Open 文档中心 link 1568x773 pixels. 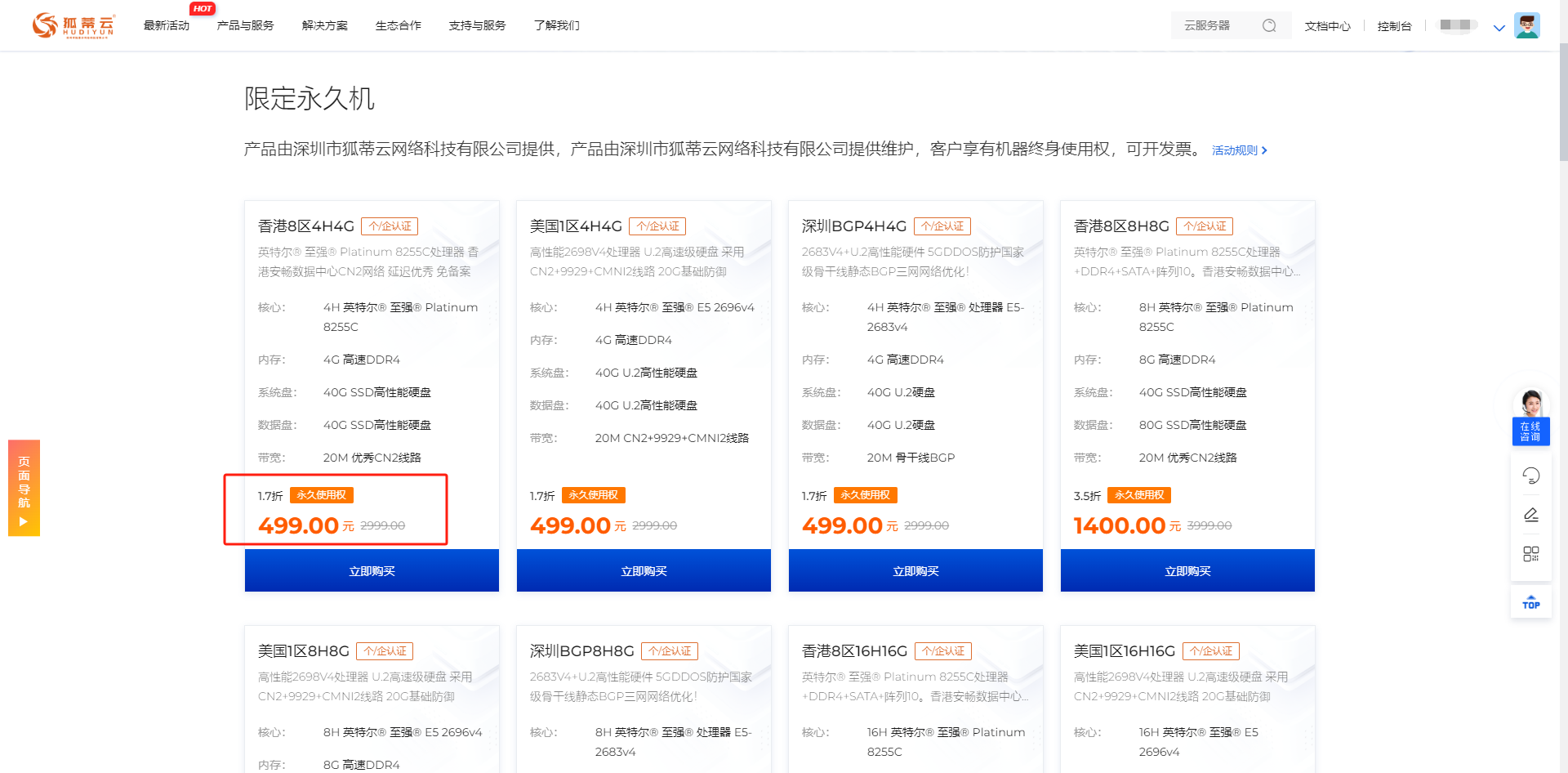[x=1328, y=26]
